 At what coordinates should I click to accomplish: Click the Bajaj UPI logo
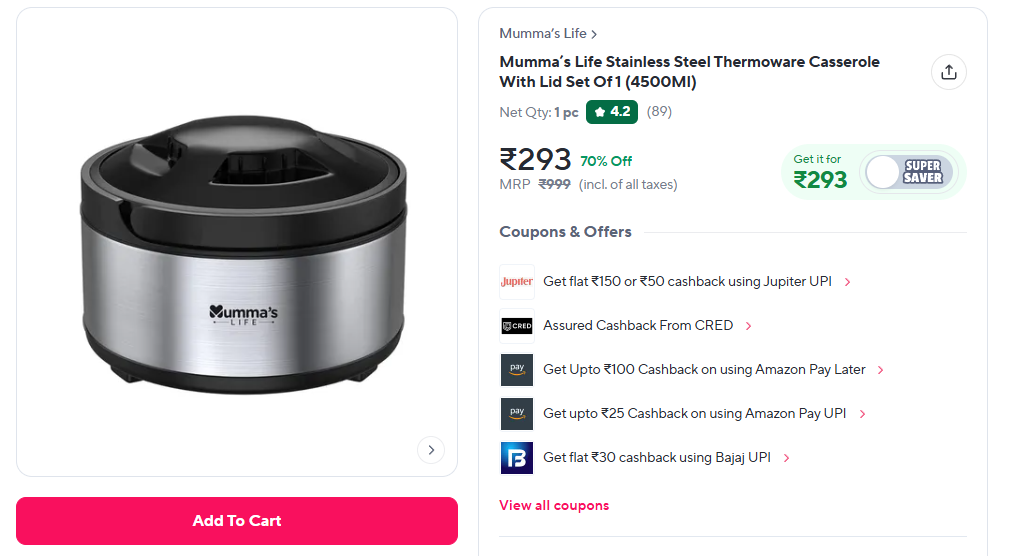tap(517, 458)
